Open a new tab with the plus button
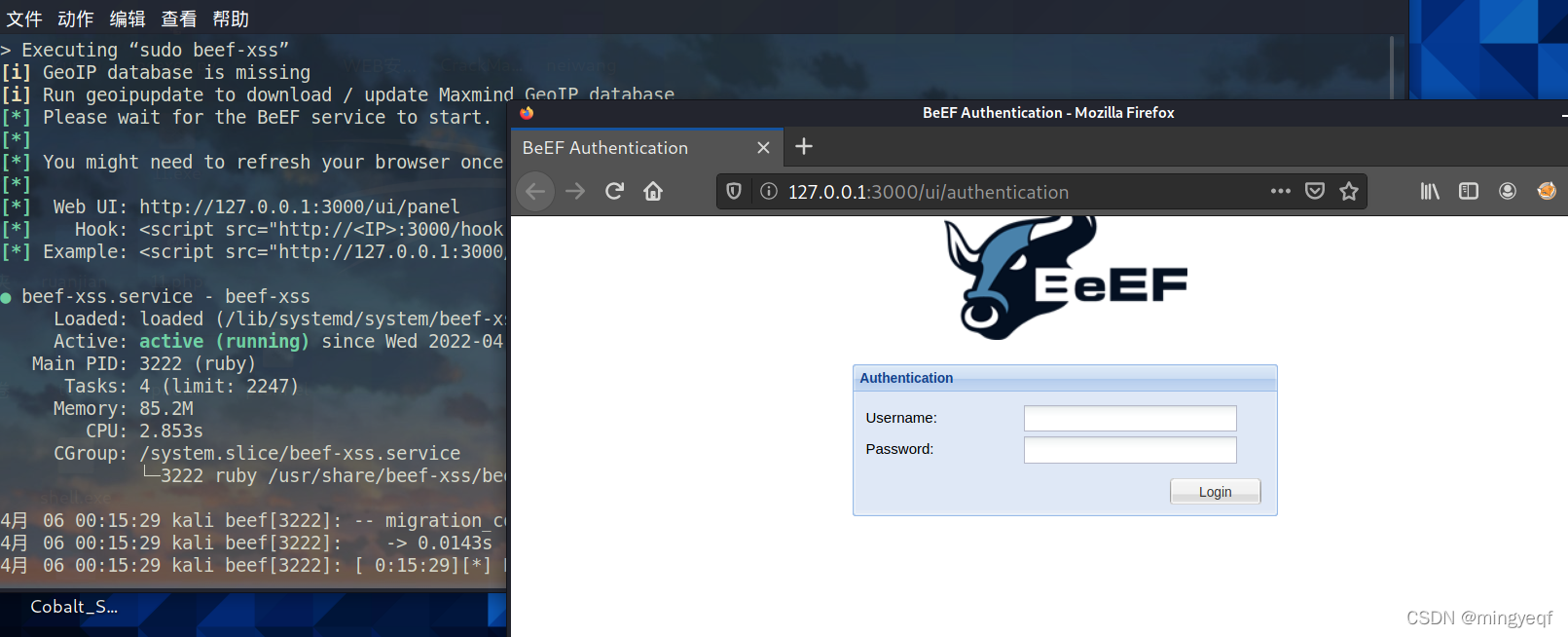Viewport: 1568px width, 637px height. click(804, 146)
